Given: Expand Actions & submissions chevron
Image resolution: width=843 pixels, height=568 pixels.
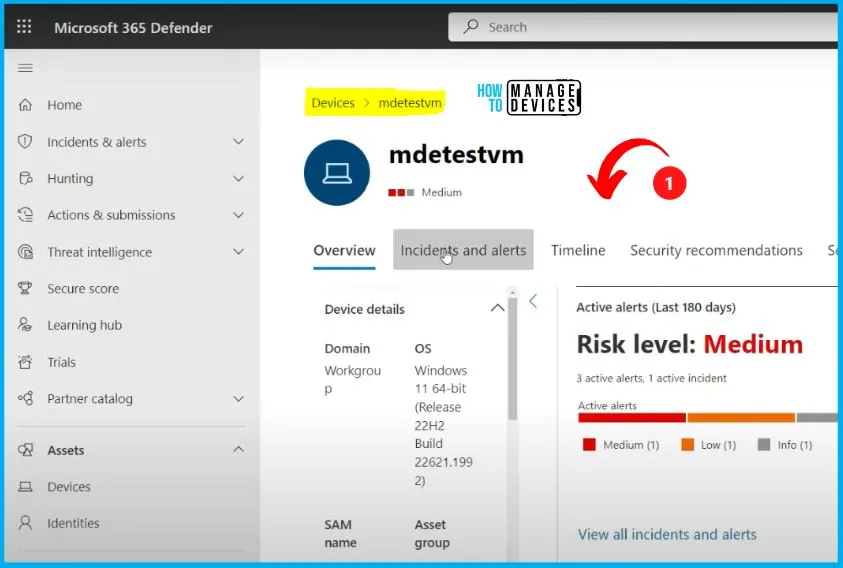Looking at the screenshot, I should (238, 215).
